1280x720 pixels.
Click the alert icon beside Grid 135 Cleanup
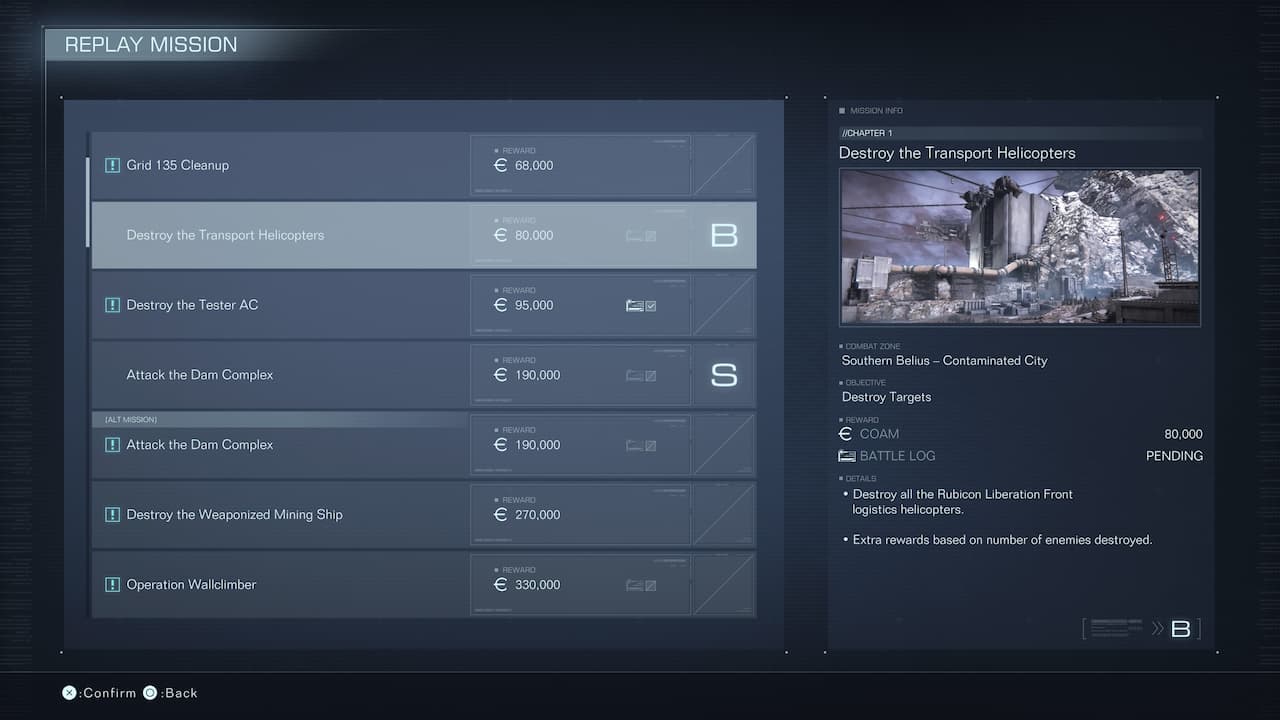(x=112, y=165)
